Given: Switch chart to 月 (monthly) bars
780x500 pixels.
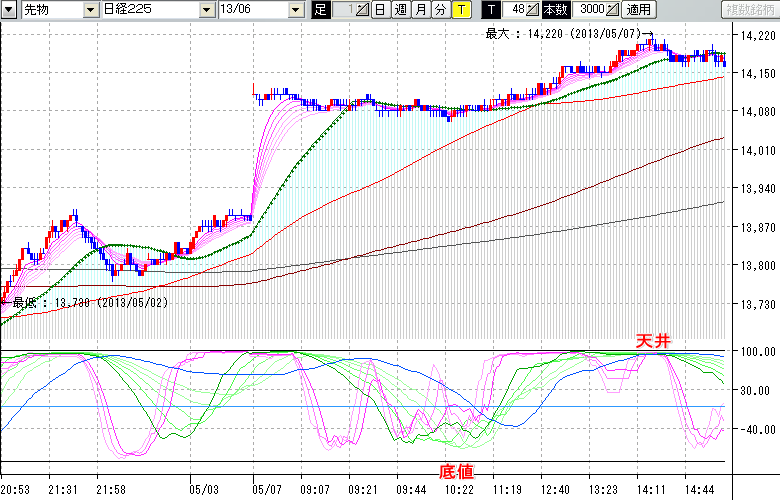Looking at the screenshot, I should (x=420, y=10).
